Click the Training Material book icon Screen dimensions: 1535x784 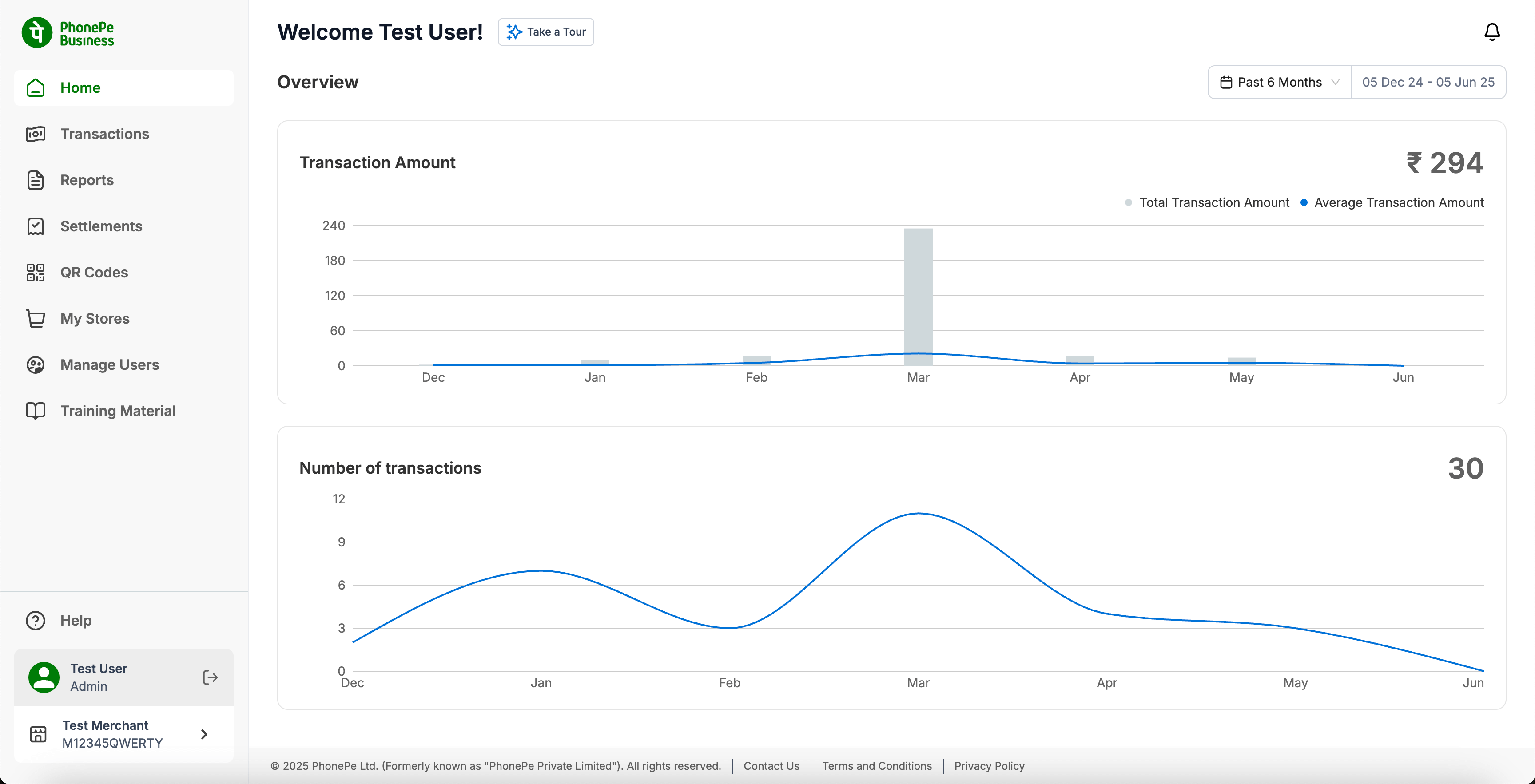36,411
